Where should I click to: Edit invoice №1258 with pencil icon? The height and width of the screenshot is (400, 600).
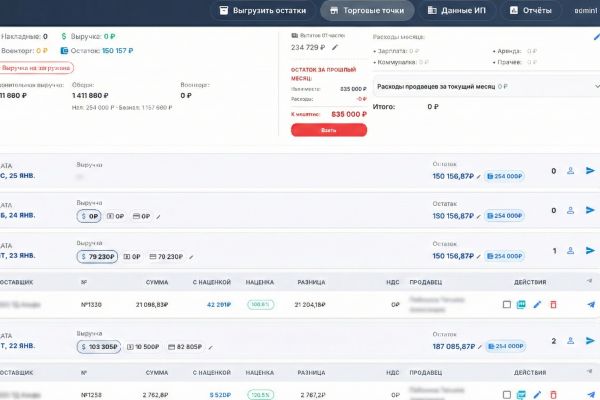click(x=537, y=395)
